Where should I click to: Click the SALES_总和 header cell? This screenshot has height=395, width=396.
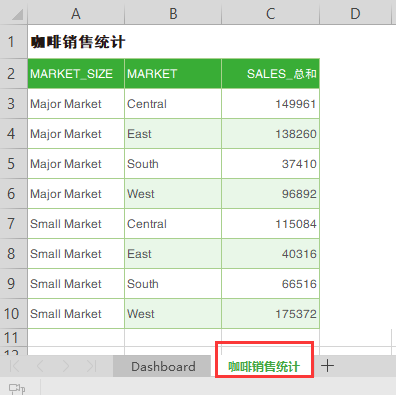pos(270,74)
